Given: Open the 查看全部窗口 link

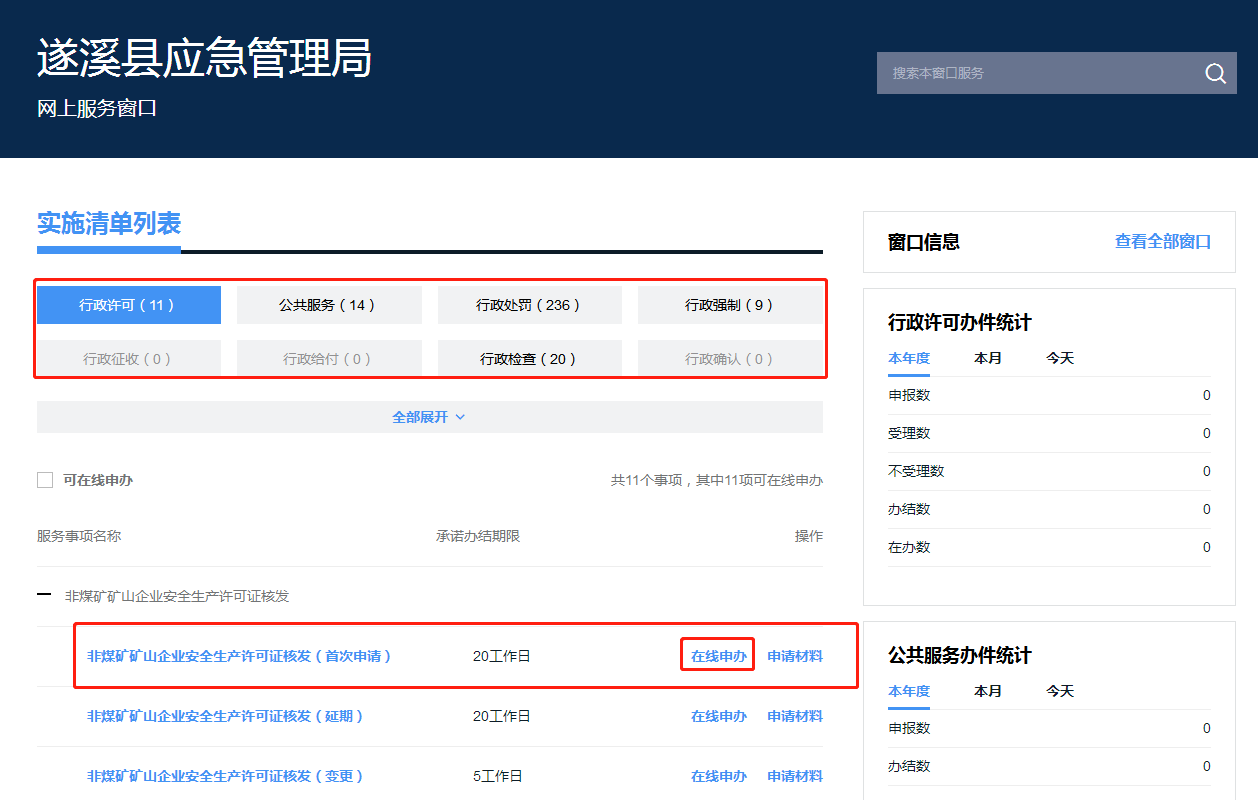Looking at the screenshot, I should click(x=1162, y=242).
